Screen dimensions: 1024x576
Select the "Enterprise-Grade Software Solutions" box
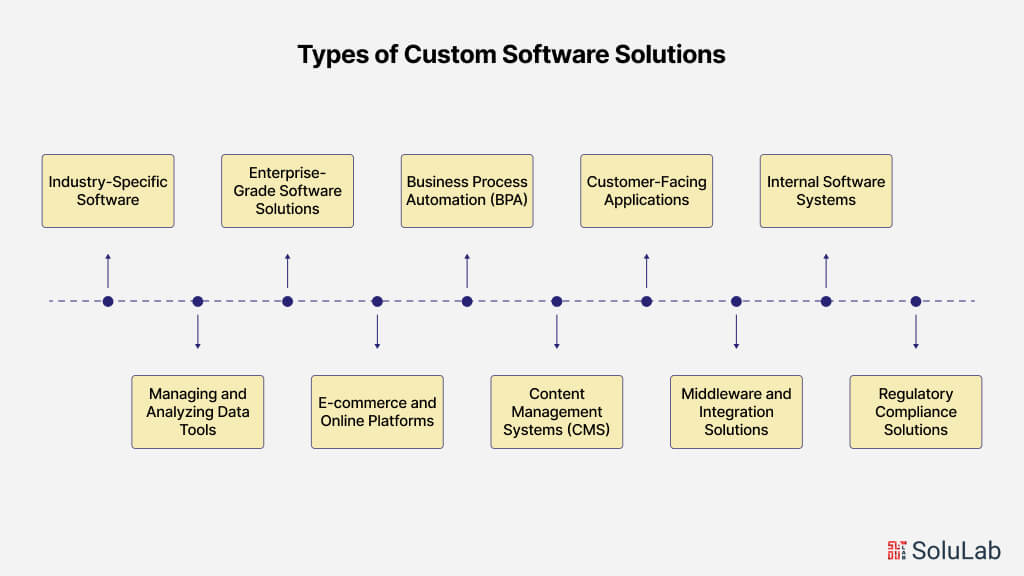[287, 191]
